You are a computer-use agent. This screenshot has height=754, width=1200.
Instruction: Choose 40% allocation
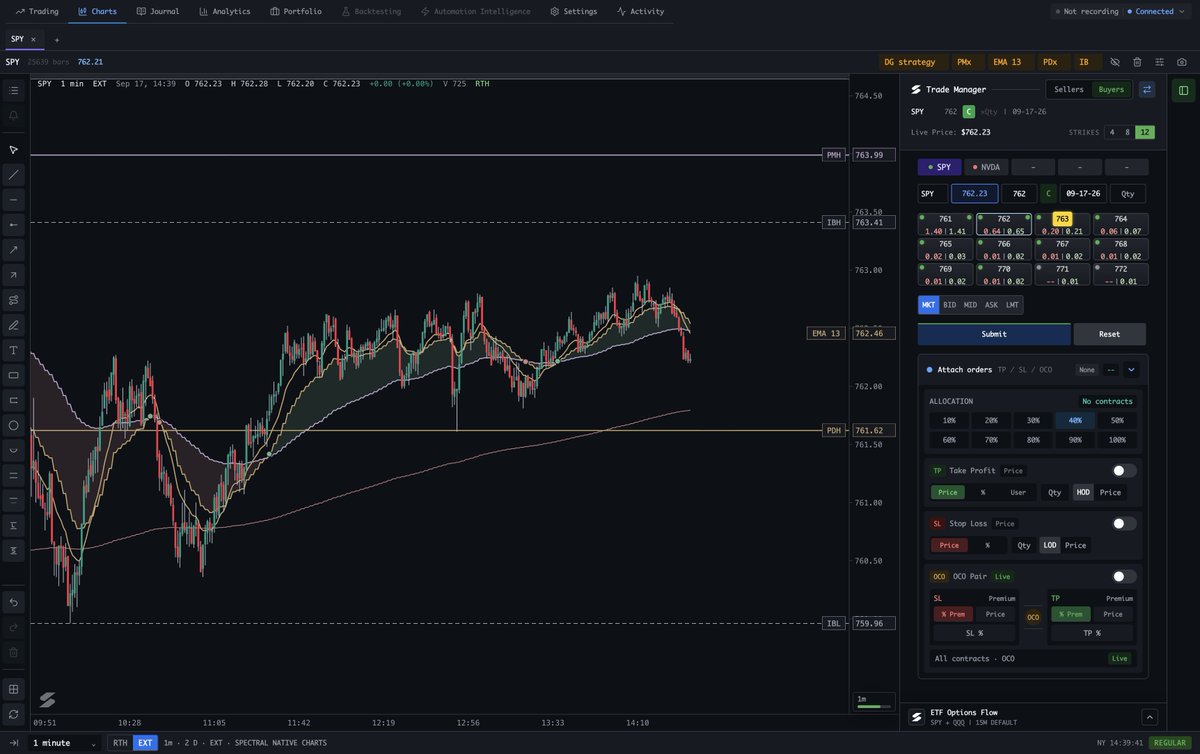click(1075, 420)
